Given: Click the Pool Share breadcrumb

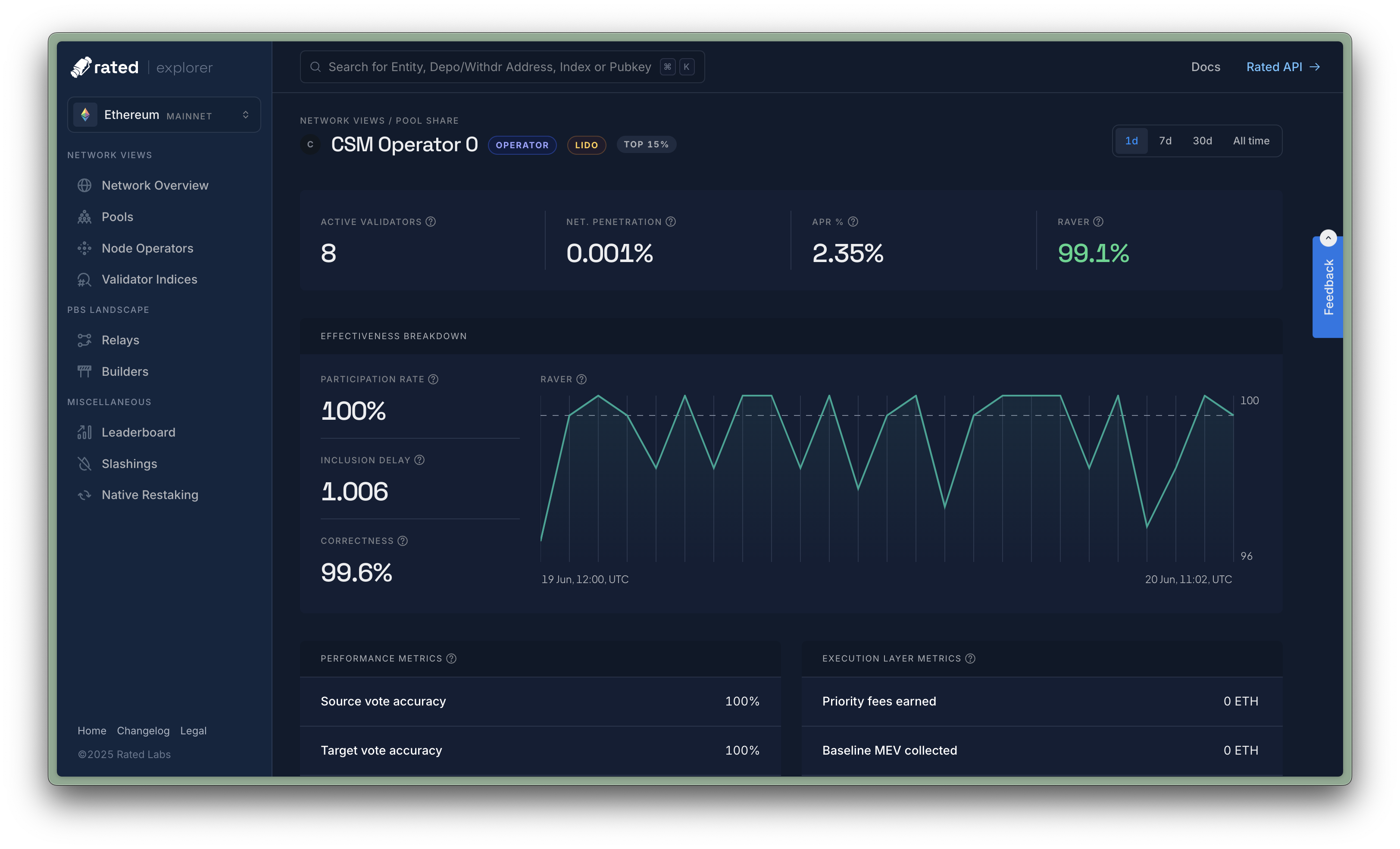Looking at the screenshot, I should (427, 121).
